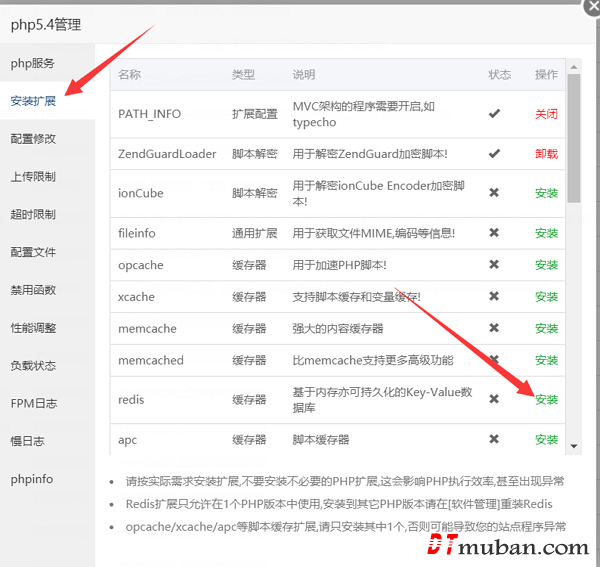Install the ionCube extension
Image resolution: width=600 pixels, height=567 pixels.
coord(546,193)
